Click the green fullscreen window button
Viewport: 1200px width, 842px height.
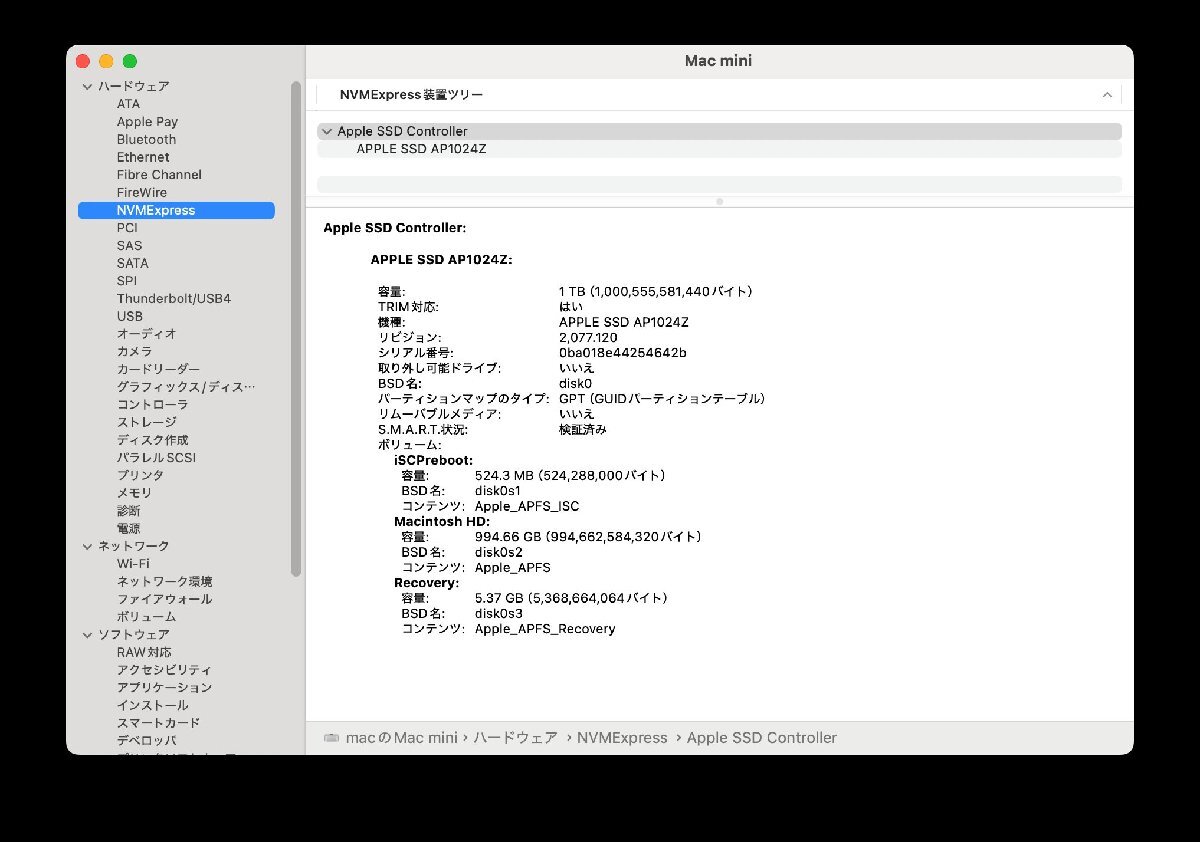point(130,62)
